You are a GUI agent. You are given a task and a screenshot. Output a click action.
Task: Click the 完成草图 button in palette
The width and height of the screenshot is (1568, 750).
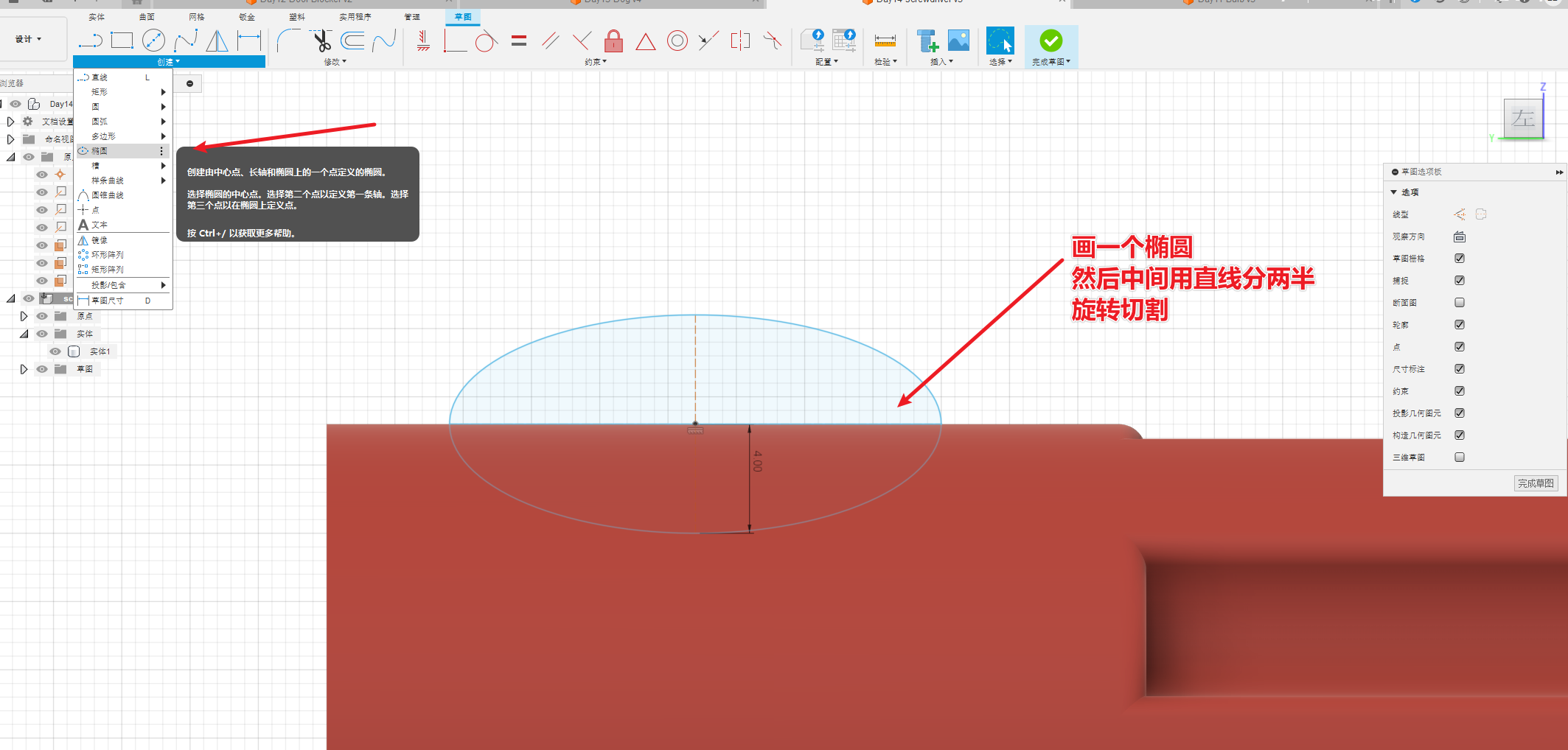pyautogui.click(x=1536, y=483)
